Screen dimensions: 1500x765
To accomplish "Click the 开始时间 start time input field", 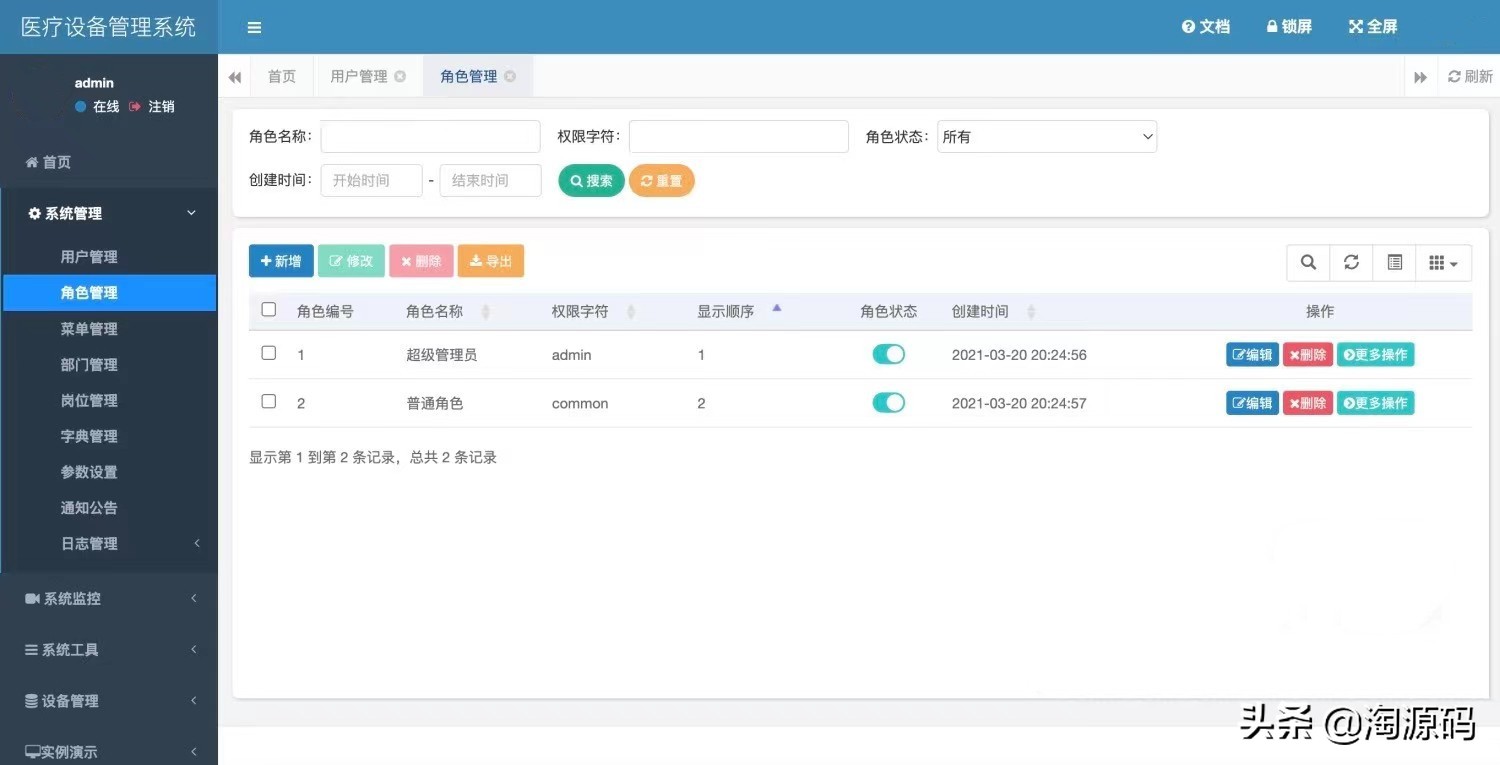I will (x=371, y=180).
